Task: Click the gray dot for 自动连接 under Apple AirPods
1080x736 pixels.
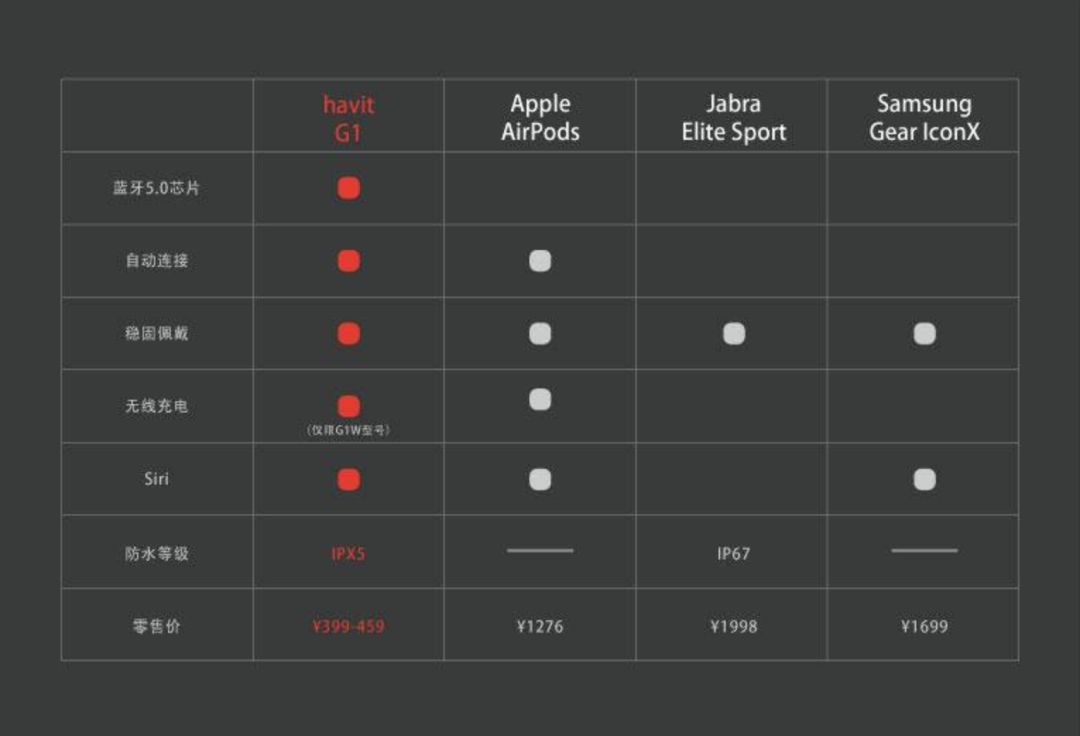Action: tap(540, 261)
